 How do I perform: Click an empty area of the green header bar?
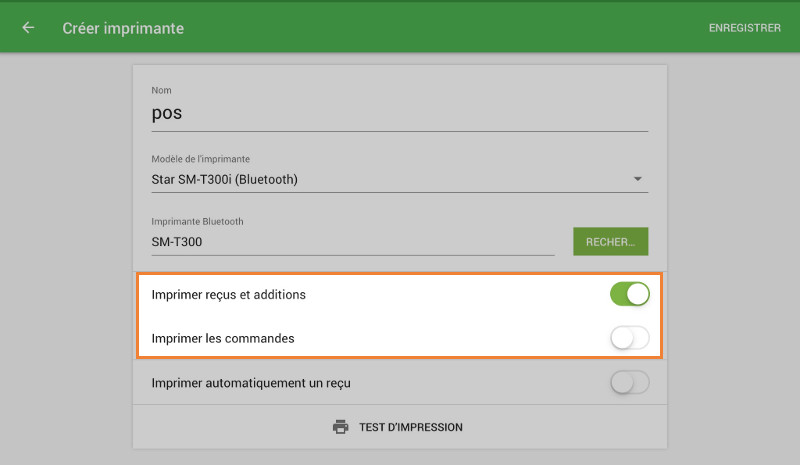[450, 28]
